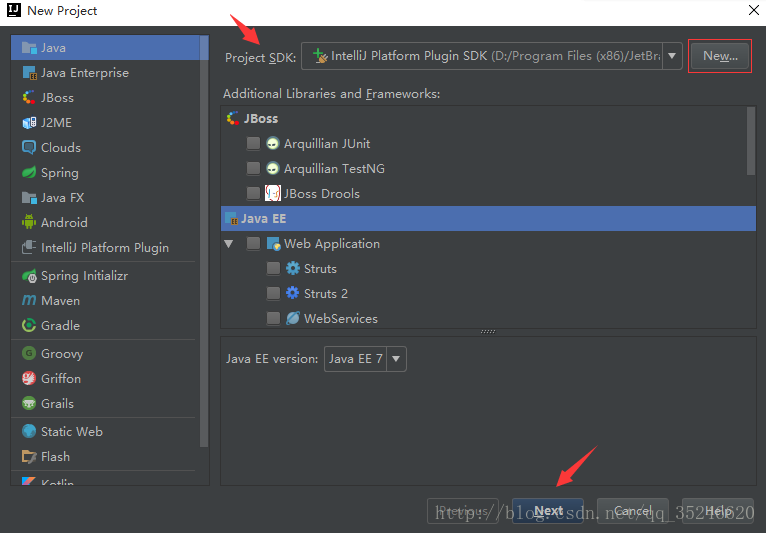Click the Java FX folder icon
This screenshot has height=533, width=766.
click(29, 197)
